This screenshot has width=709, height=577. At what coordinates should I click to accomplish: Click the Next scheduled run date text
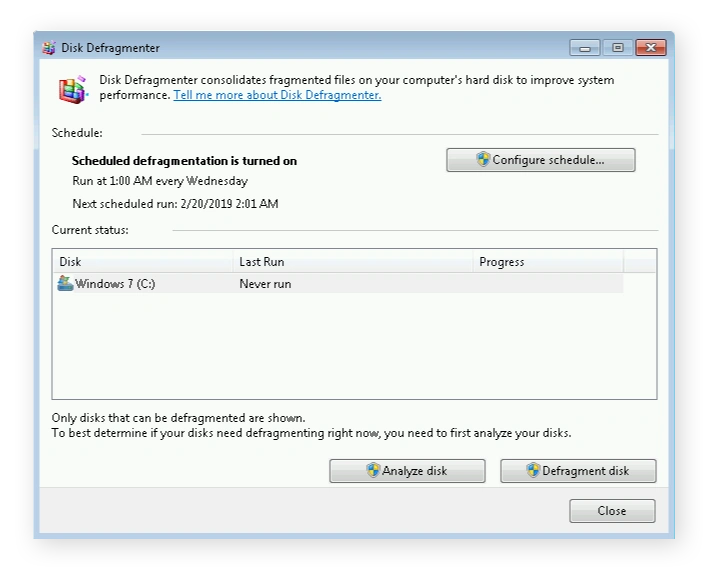175,204
